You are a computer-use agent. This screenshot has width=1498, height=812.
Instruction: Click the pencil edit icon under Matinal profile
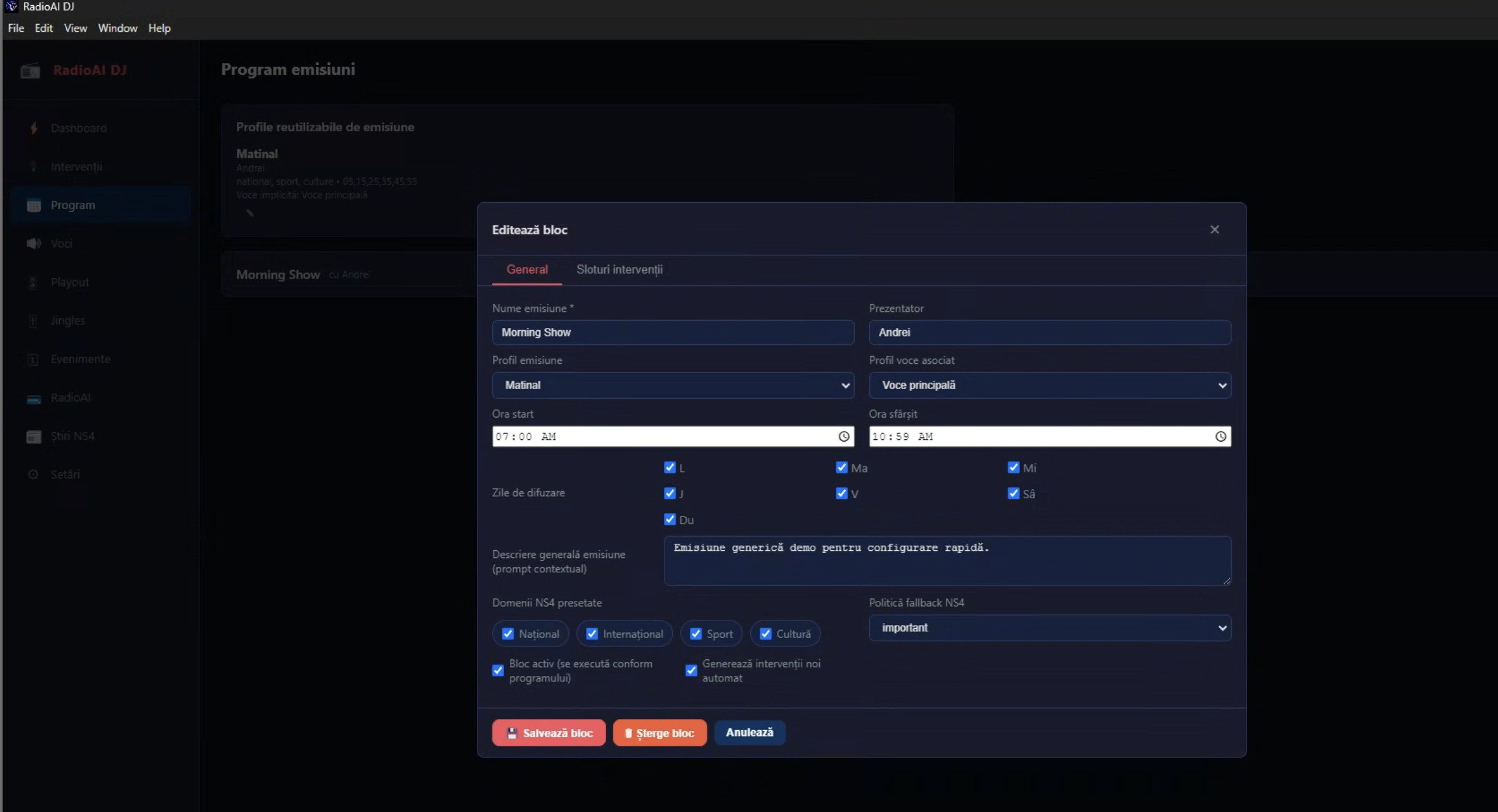249,212
